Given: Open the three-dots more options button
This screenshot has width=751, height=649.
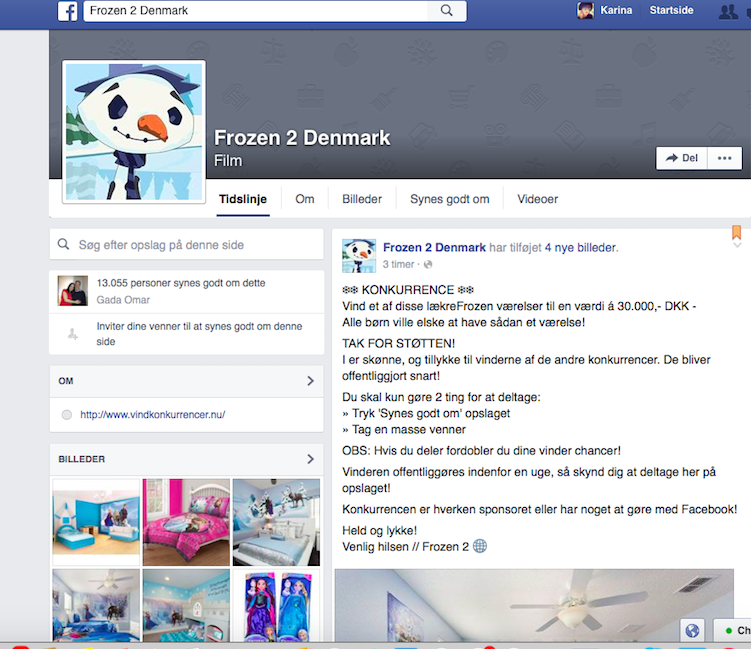Looking at the screenshot, I should [725, 158].
